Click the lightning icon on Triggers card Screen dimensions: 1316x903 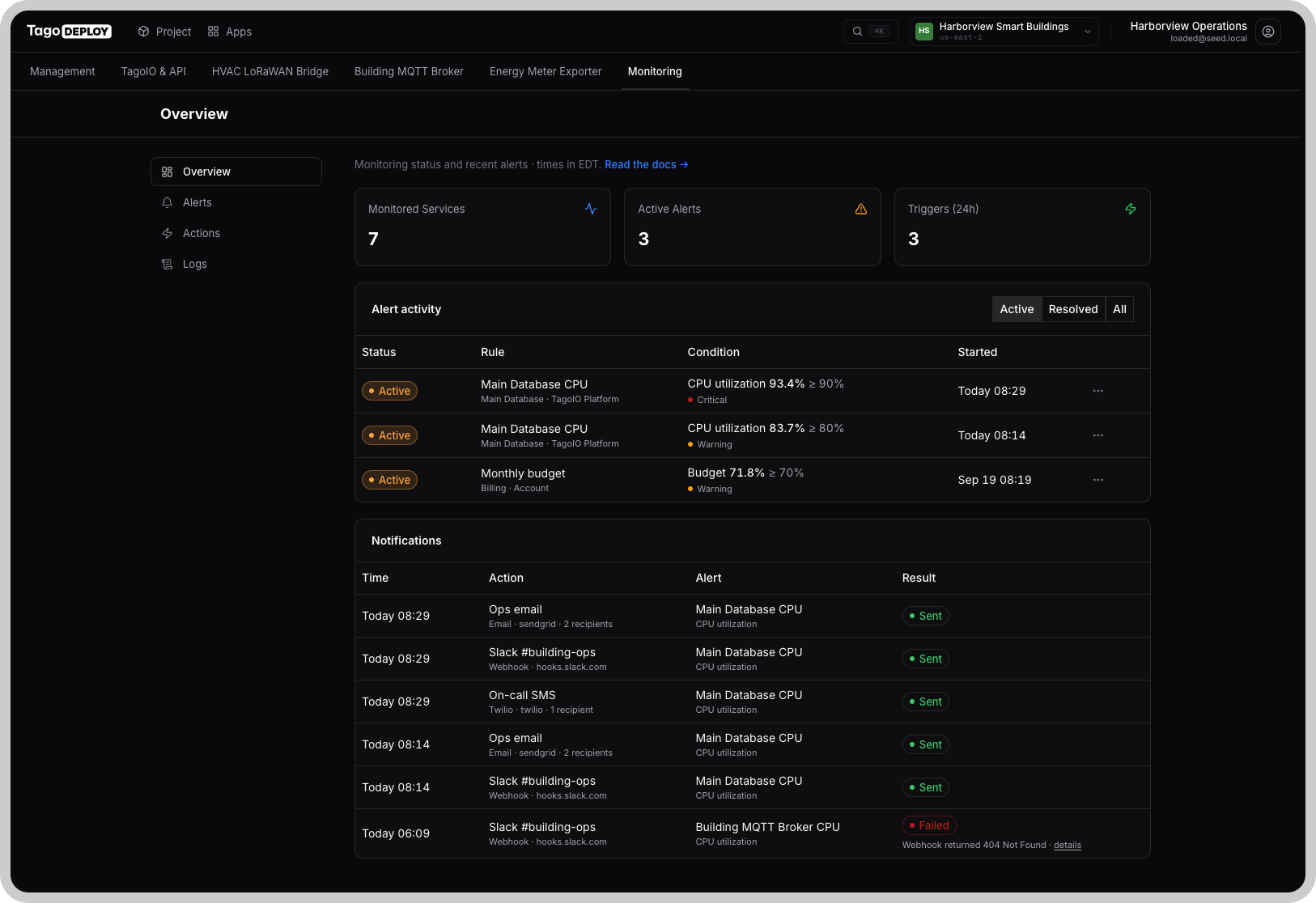tap(1131, 209)
